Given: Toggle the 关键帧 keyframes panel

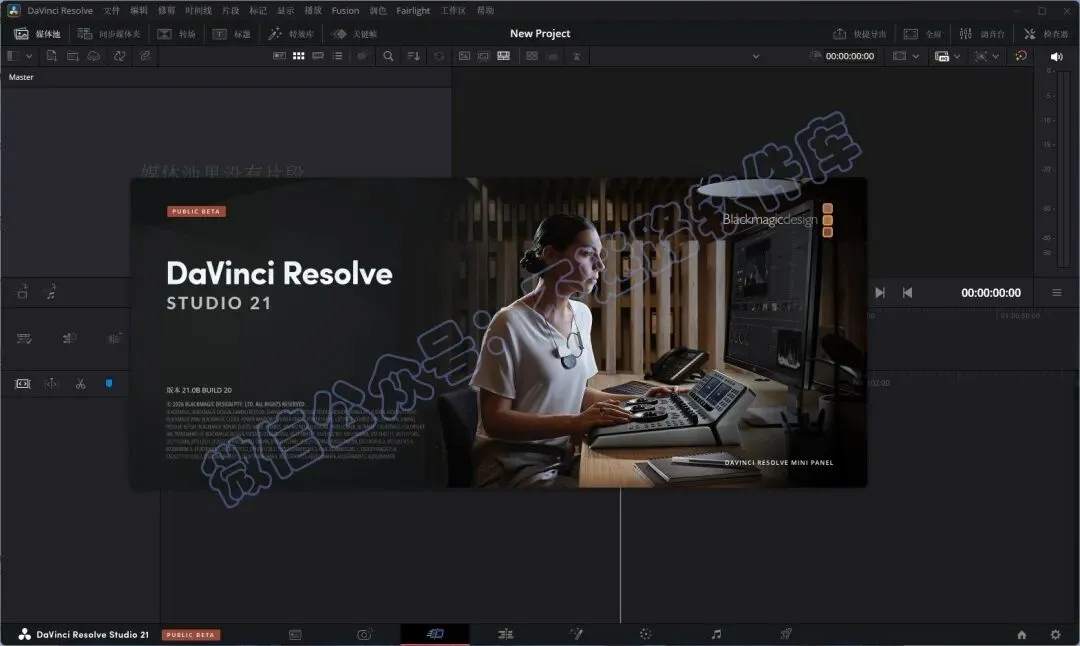Looking at the screenshot, I should click(355, 34).
